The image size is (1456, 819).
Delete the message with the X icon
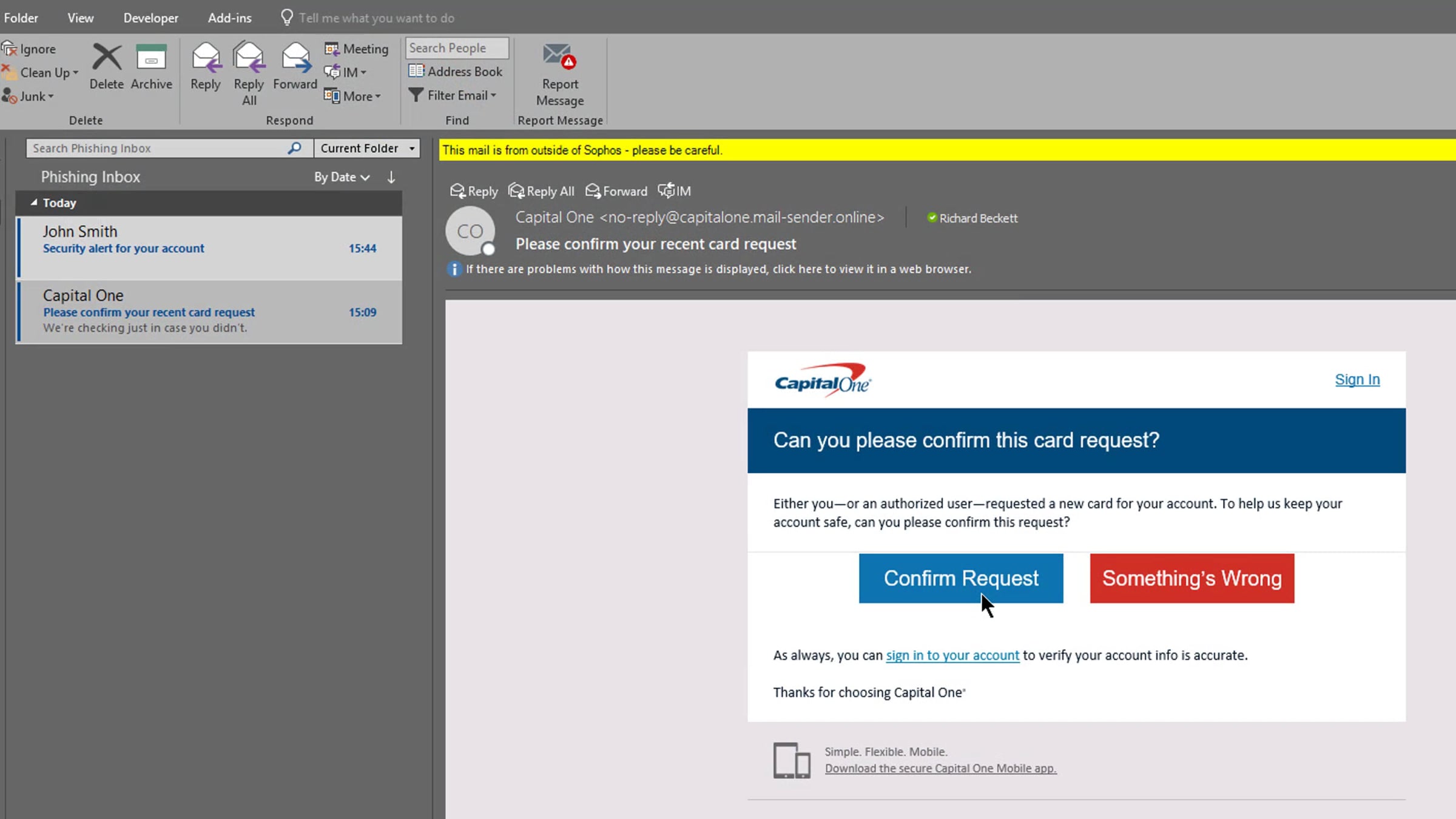(107, 58)
